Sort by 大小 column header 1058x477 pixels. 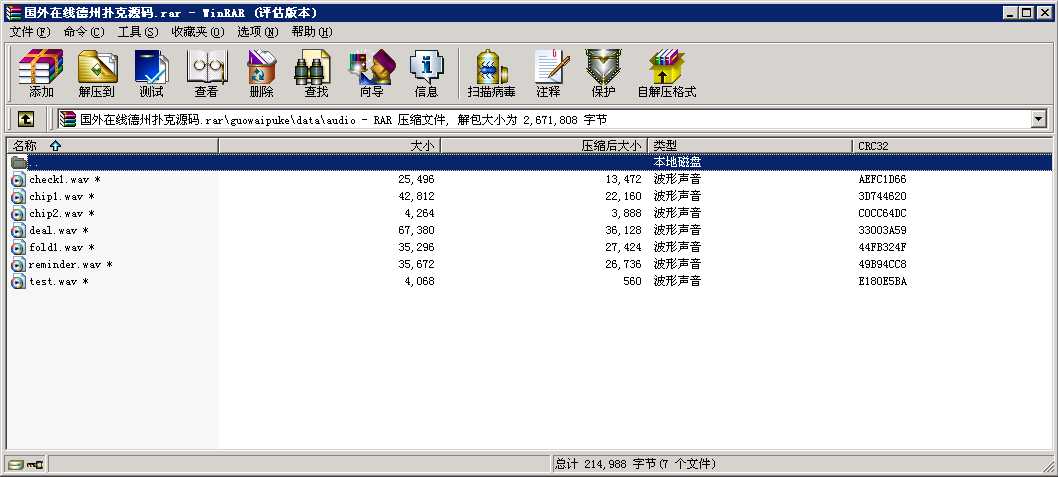[x=329, y=145]
